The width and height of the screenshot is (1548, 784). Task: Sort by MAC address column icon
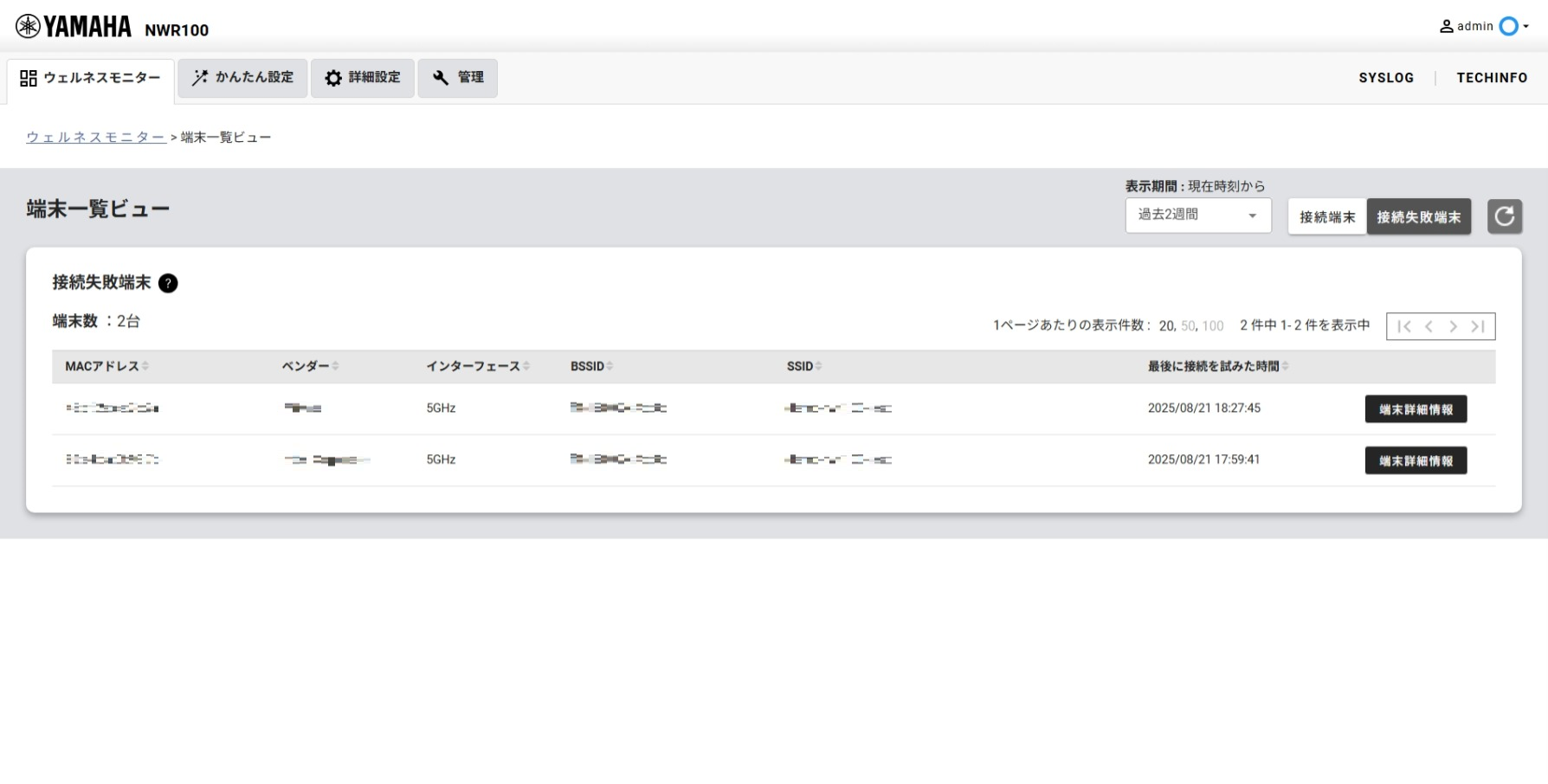coord(145,367)
